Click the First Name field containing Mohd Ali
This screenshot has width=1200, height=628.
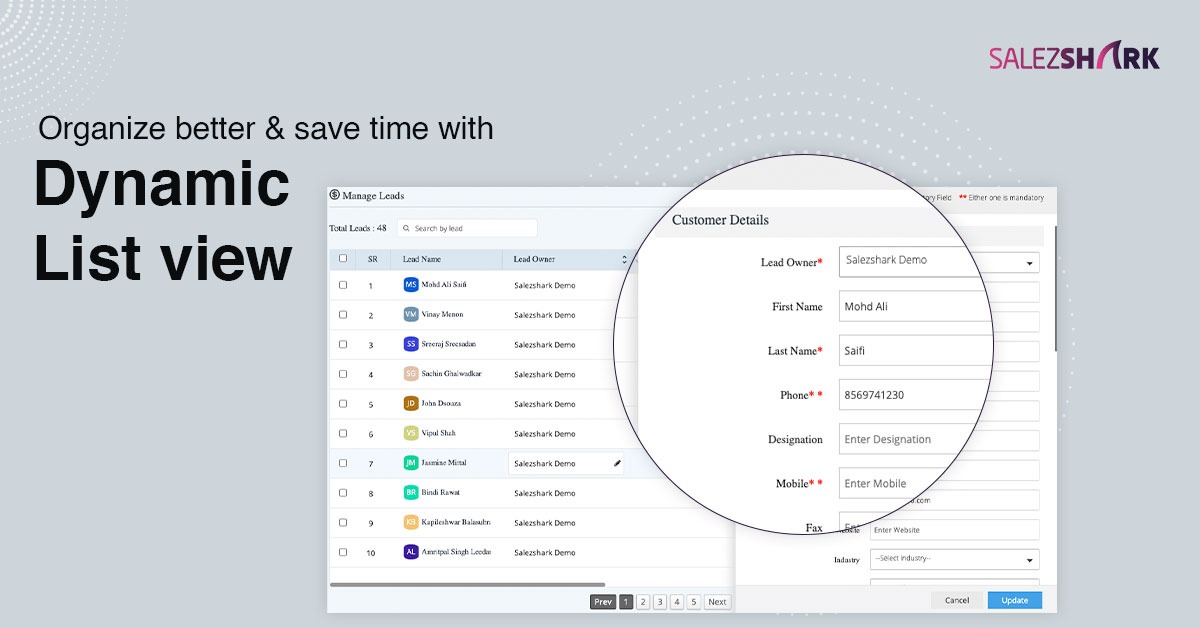(915, 306)
